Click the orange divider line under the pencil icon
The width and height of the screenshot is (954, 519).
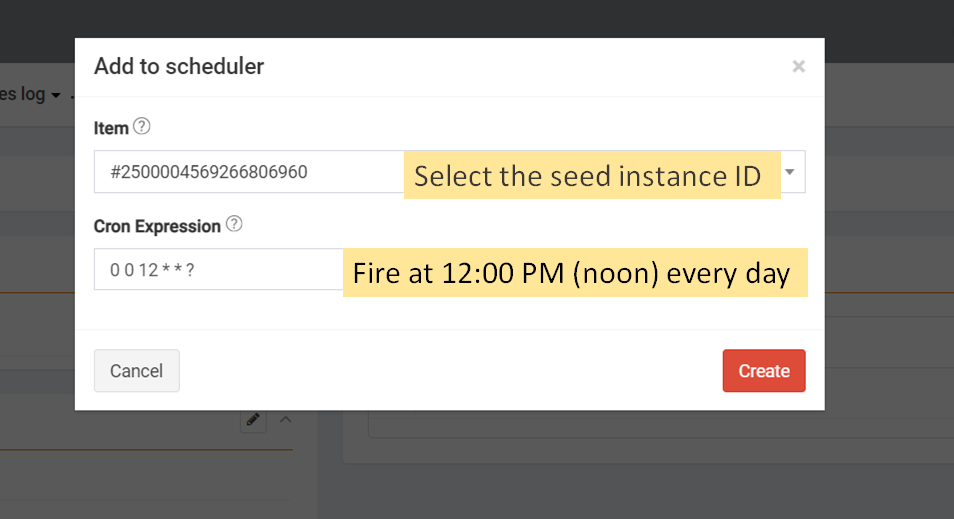pyautogui.click(x=146, y=450)
